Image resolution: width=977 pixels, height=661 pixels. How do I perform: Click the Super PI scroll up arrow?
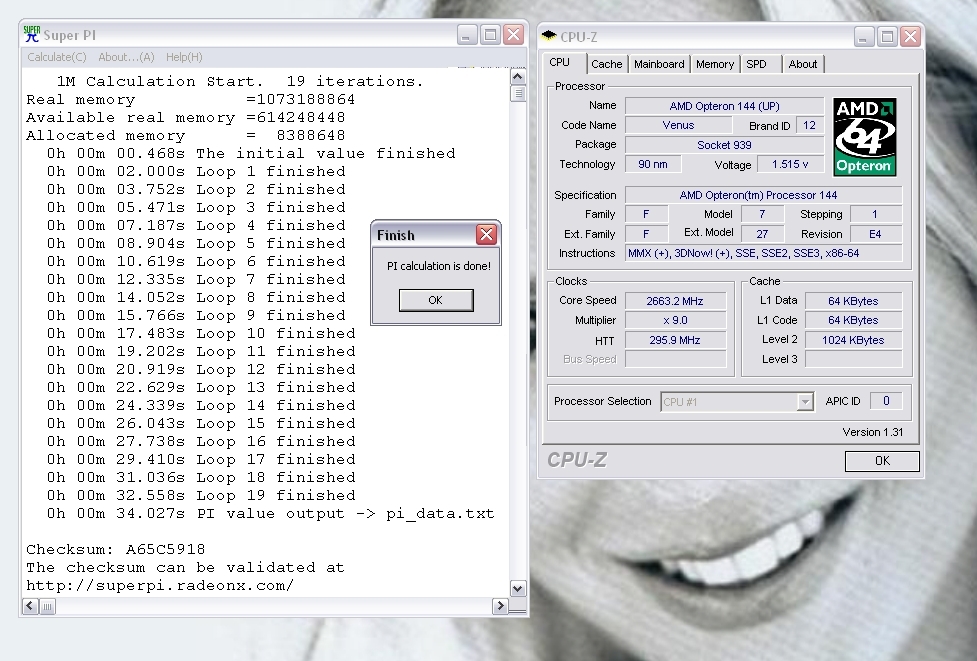(x=518, y=77)
